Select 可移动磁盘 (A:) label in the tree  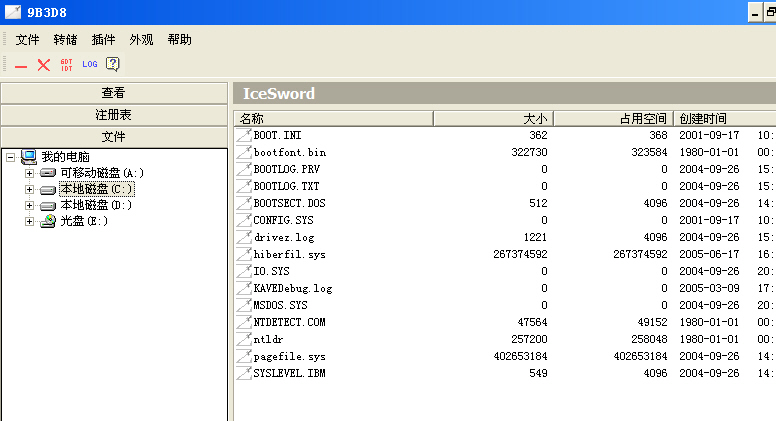[x=102, y=173]
